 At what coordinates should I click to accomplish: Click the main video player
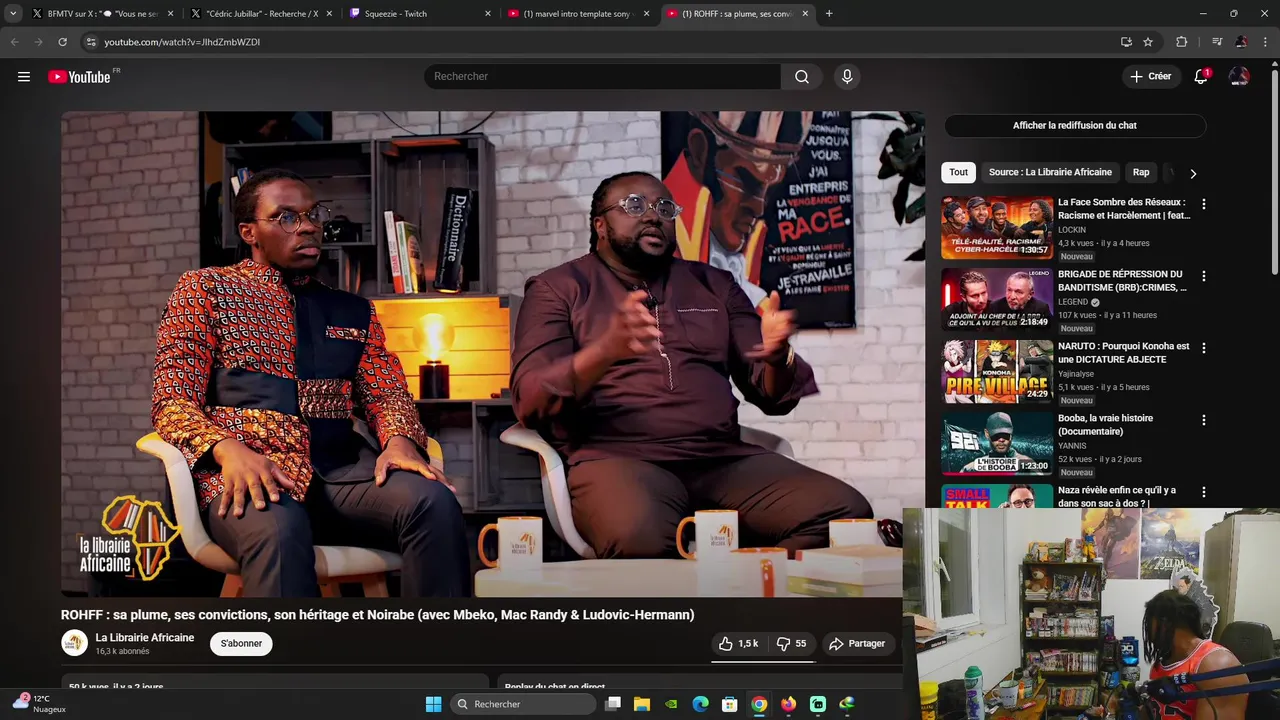[493, 354]
